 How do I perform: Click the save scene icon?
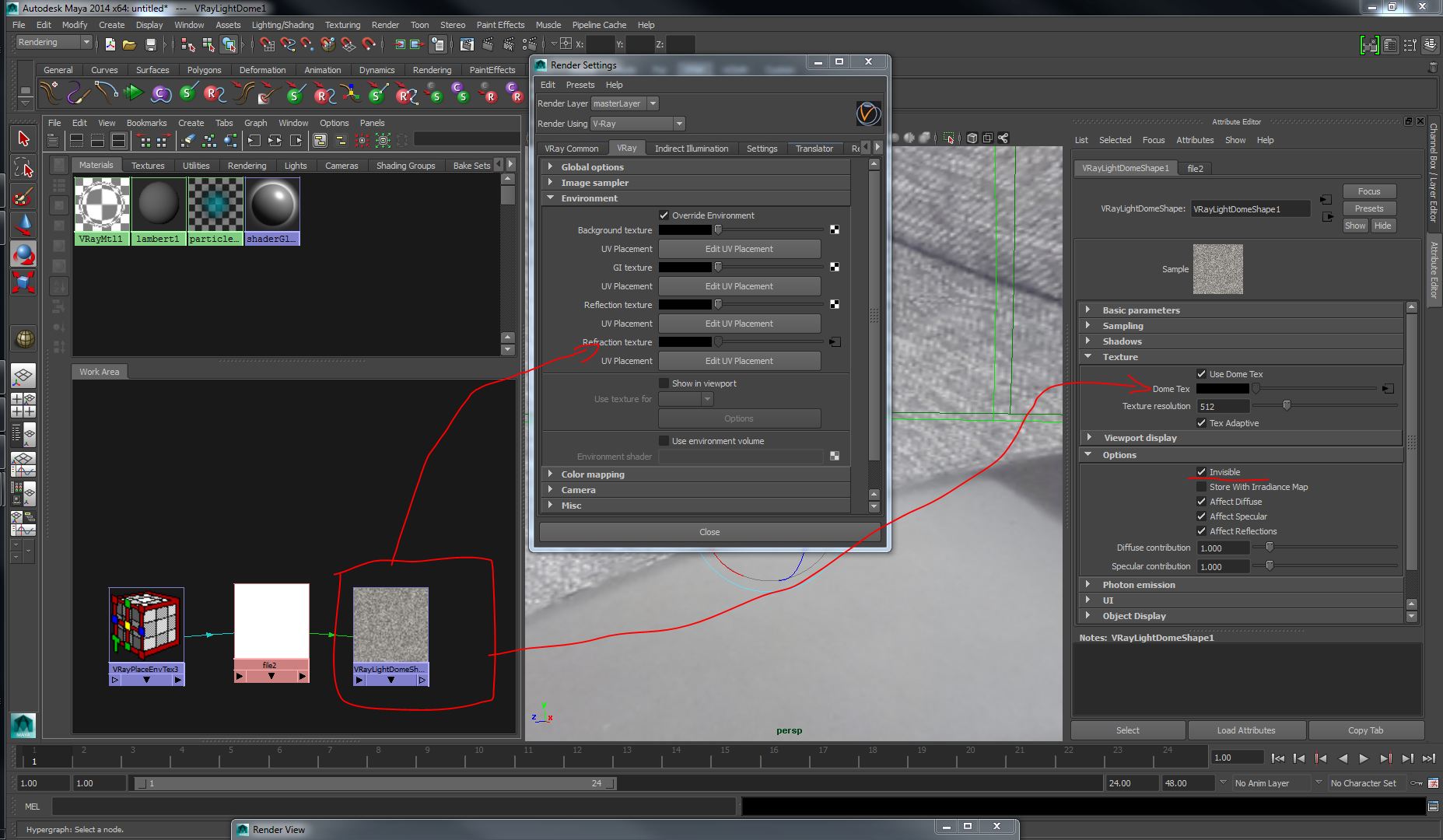click(151, 44)
